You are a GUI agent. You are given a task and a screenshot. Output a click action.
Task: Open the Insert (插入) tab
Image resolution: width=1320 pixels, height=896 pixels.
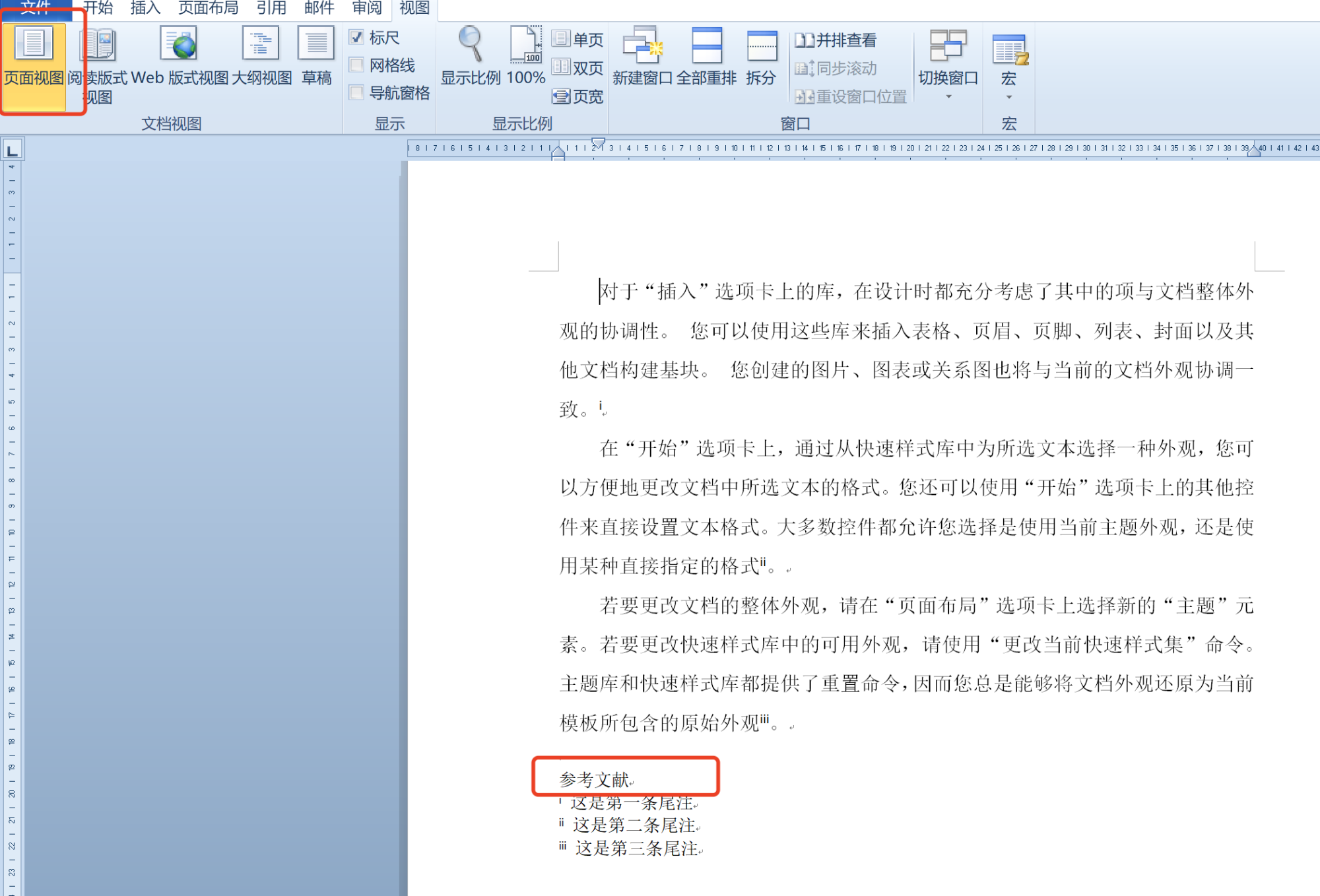coord(145,8)
